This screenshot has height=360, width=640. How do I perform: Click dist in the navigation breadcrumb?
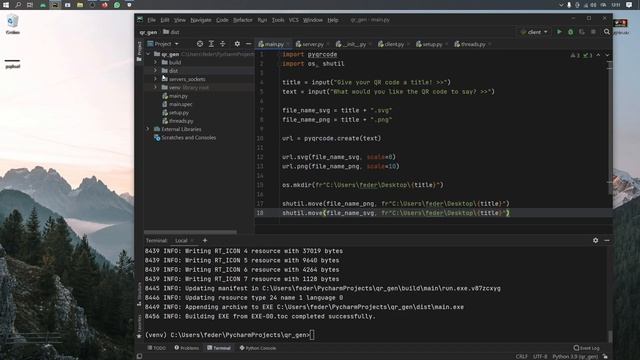click(x=171, y=32)
